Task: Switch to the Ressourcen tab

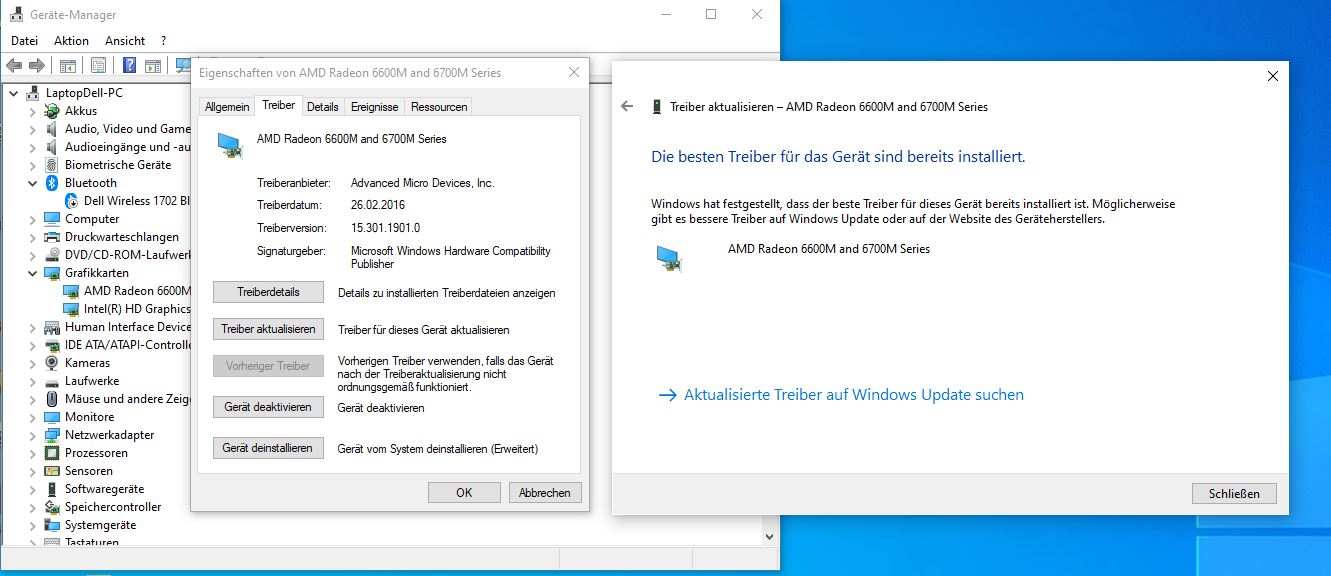Action: tap(438, 107)
